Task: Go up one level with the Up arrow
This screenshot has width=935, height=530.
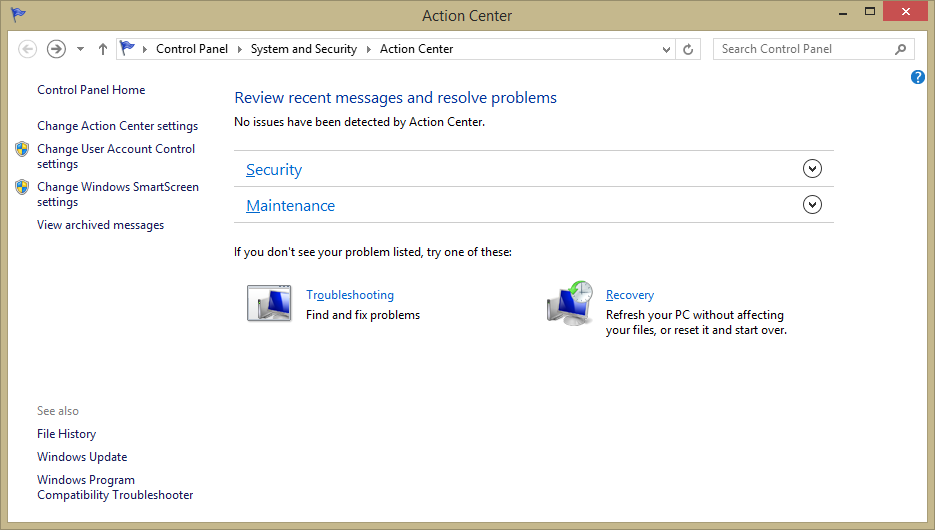Action: click(x=103, y=49)
